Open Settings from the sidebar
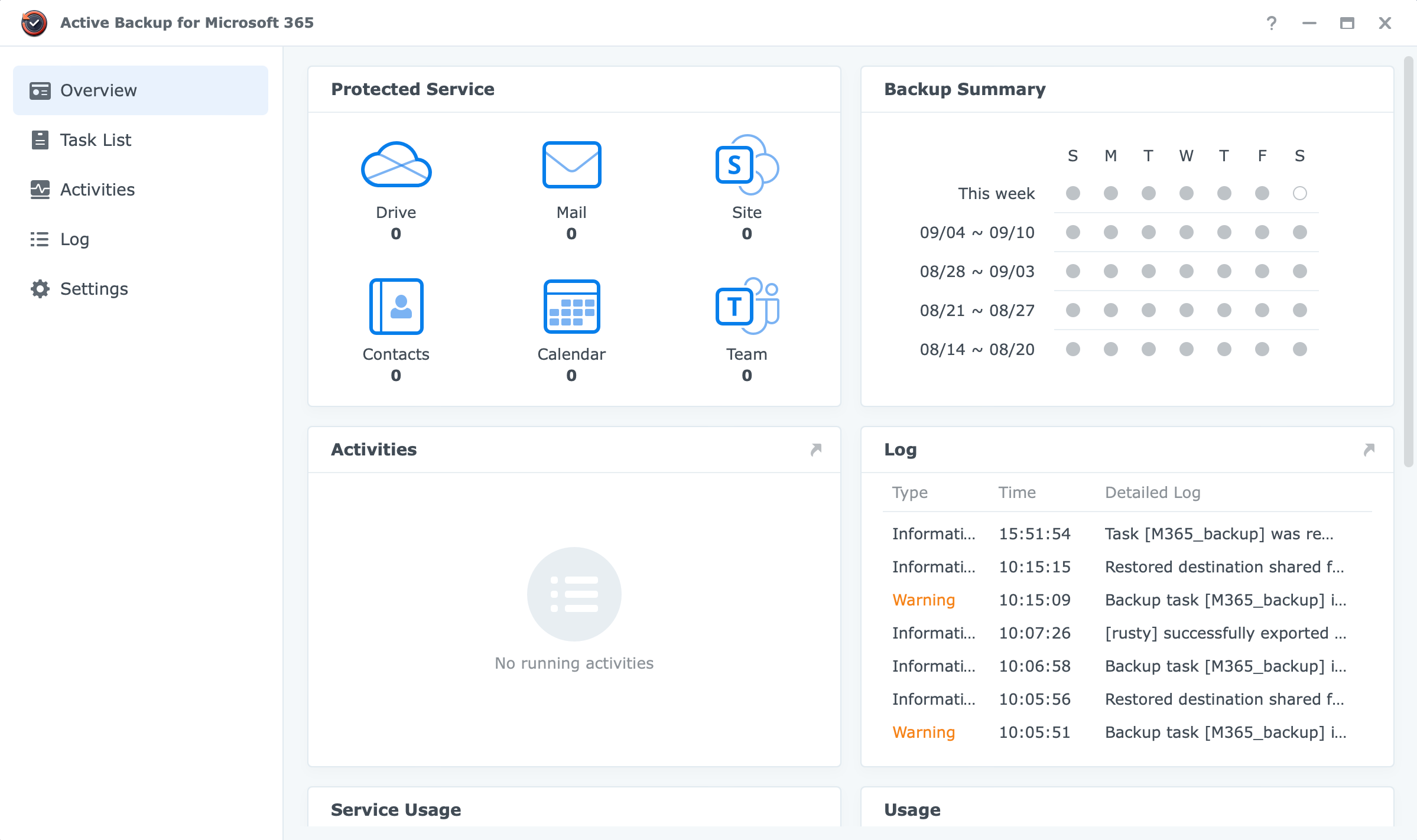The width and height of the screenshot is (1417, 840). pos(141,289)
